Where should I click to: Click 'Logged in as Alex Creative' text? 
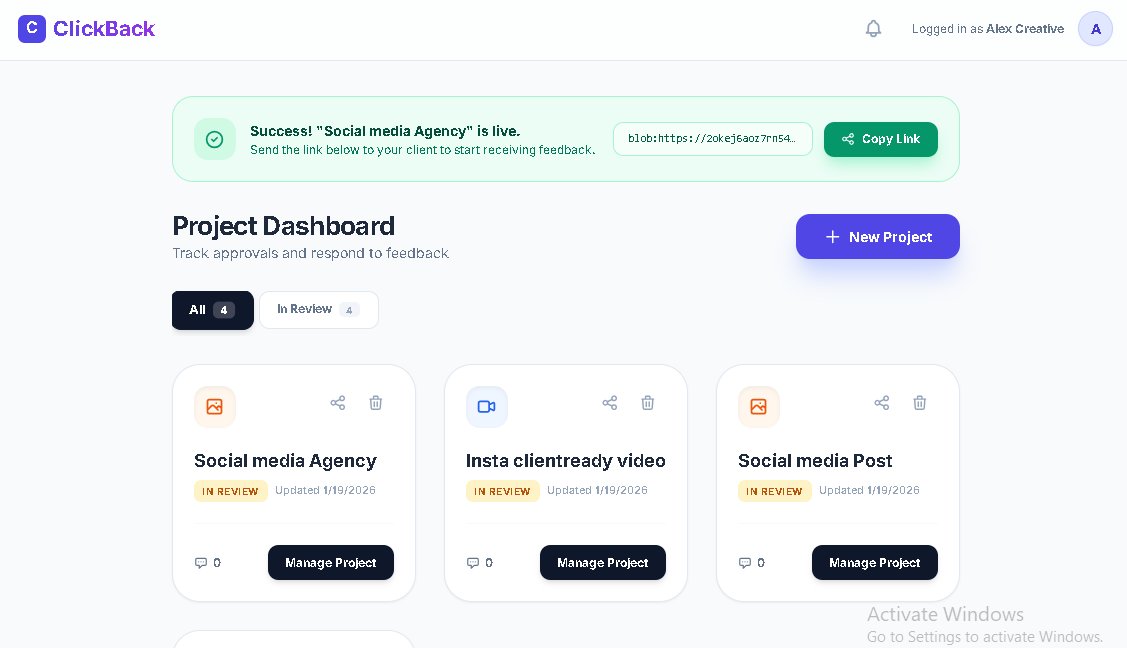[x=988, y=29]
